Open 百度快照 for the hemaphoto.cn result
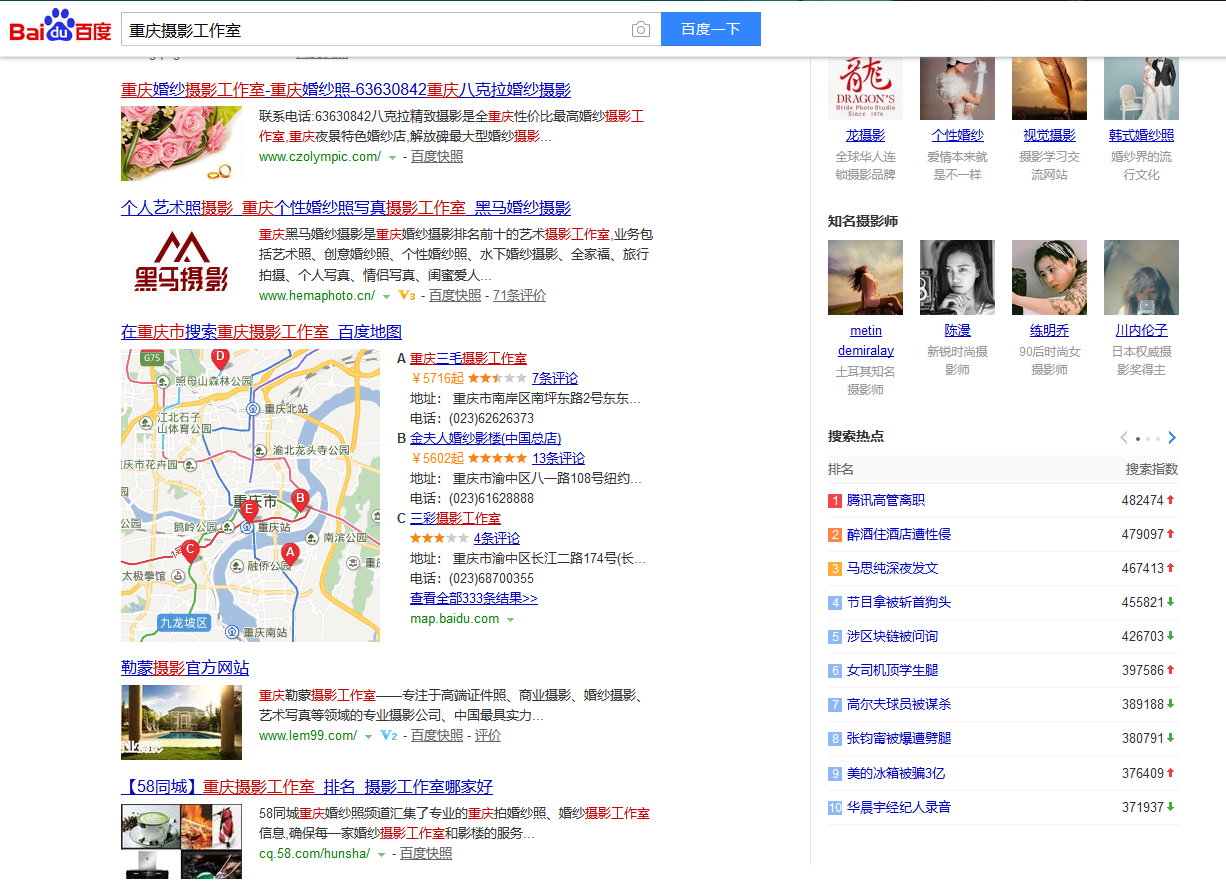The height and width of the screenshot is (882, 1226). [x=455, y=295]
